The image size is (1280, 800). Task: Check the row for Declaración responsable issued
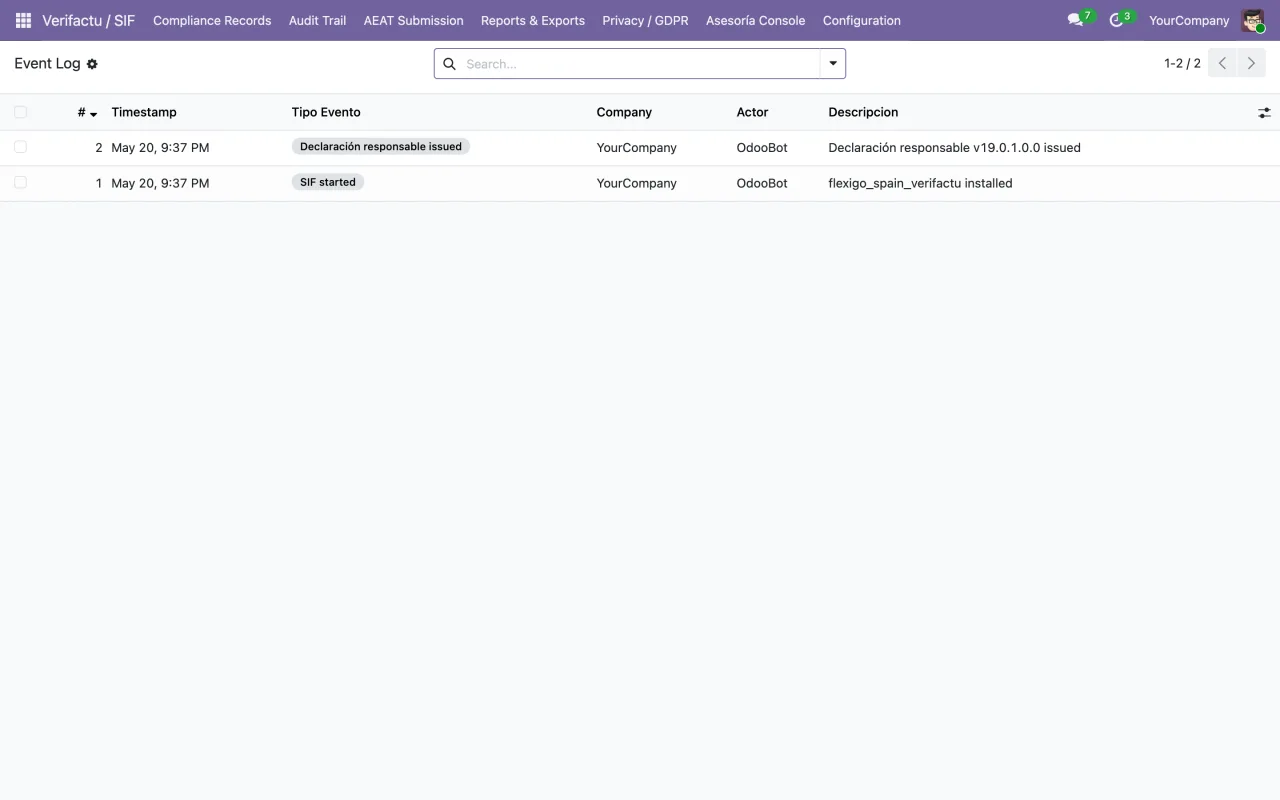tap(20, 147)
